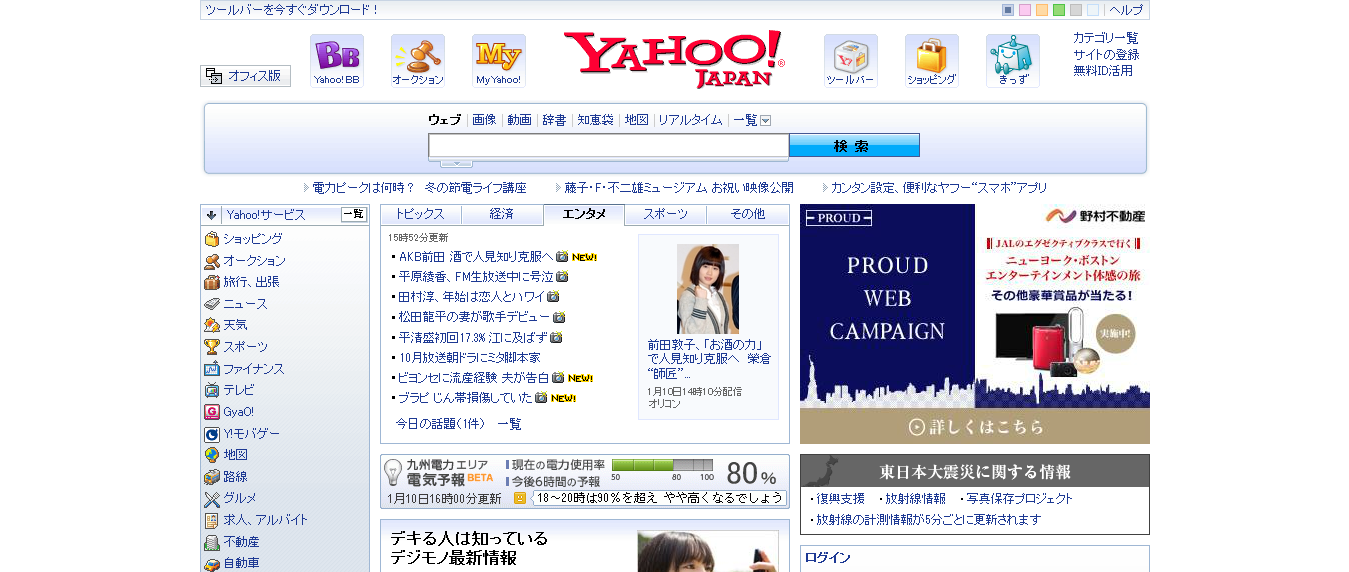
Task: Click the 一覧 button in services header
Action: coord(354,214)
